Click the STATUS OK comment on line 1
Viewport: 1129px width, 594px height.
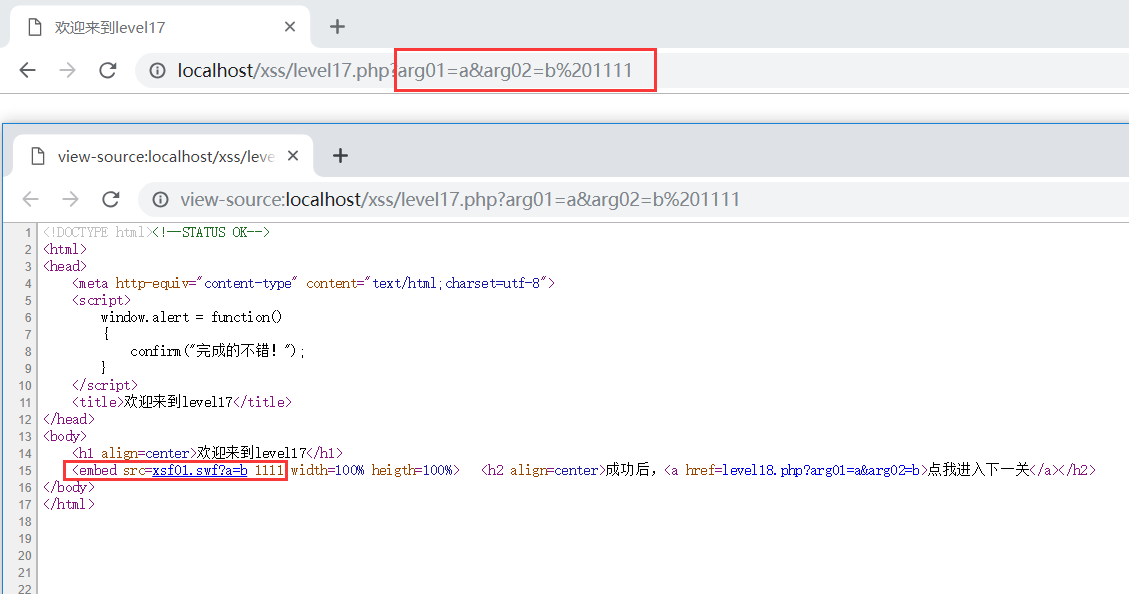211,232
